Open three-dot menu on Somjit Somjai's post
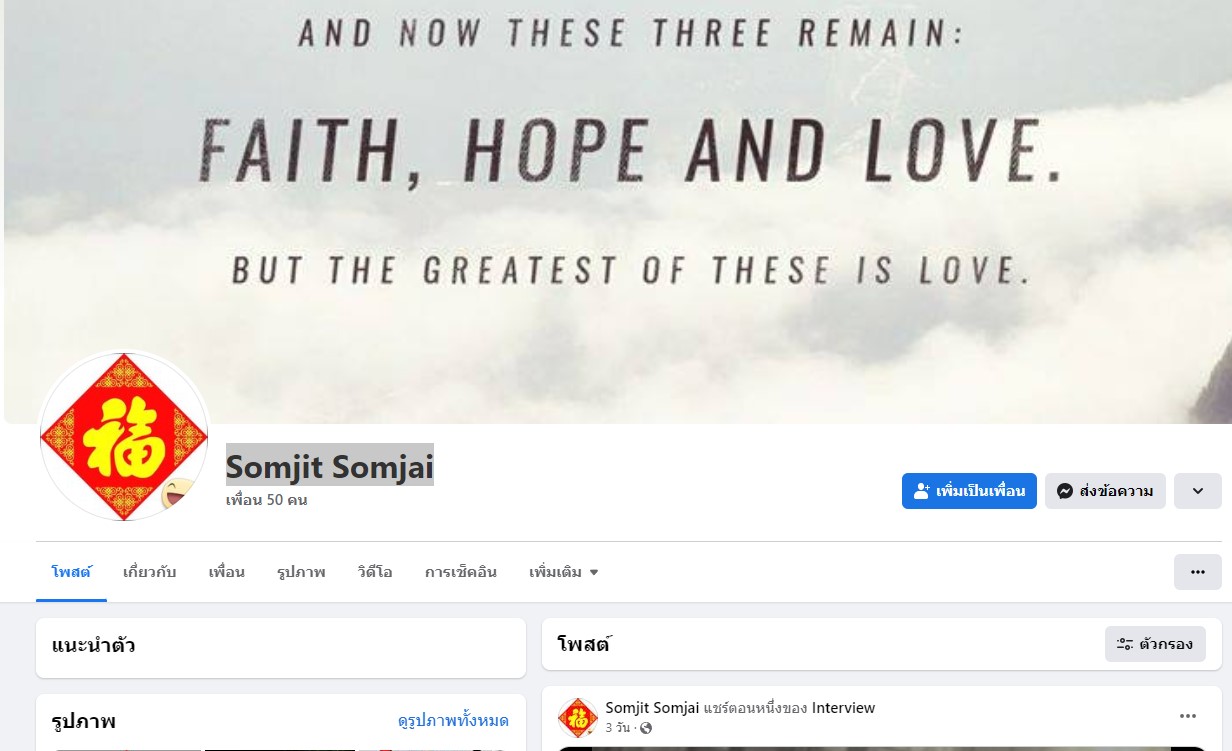The height and width of the screenshot is (751, 1232). click(x=1188, y=716)
